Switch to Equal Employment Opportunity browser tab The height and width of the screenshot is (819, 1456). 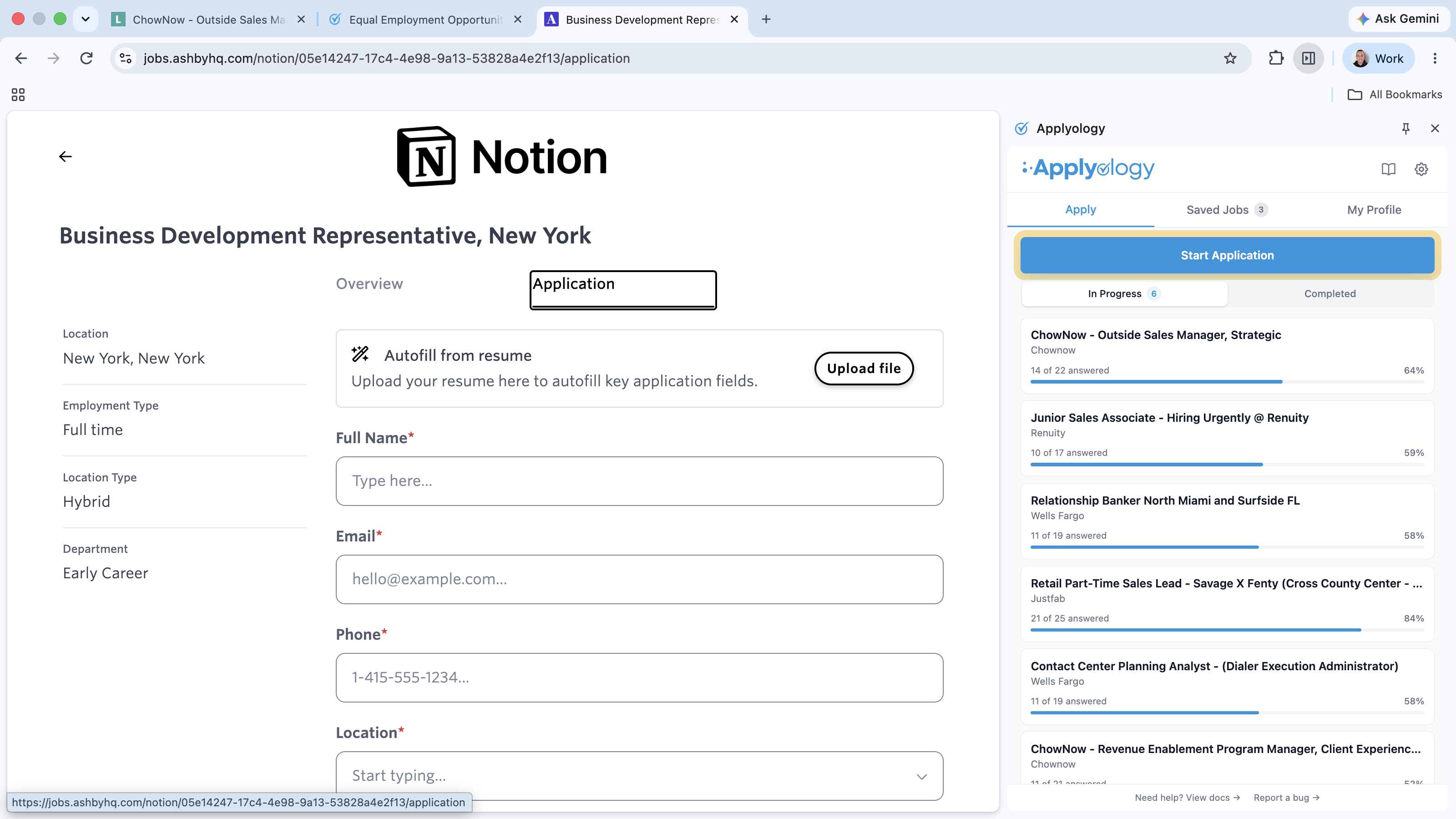click(426, 19)
